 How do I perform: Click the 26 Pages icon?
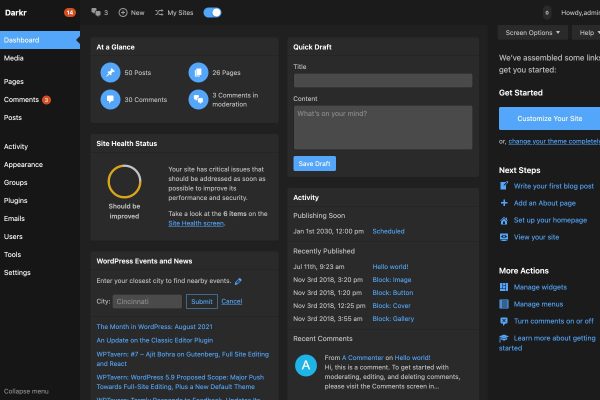click(198, 72)
